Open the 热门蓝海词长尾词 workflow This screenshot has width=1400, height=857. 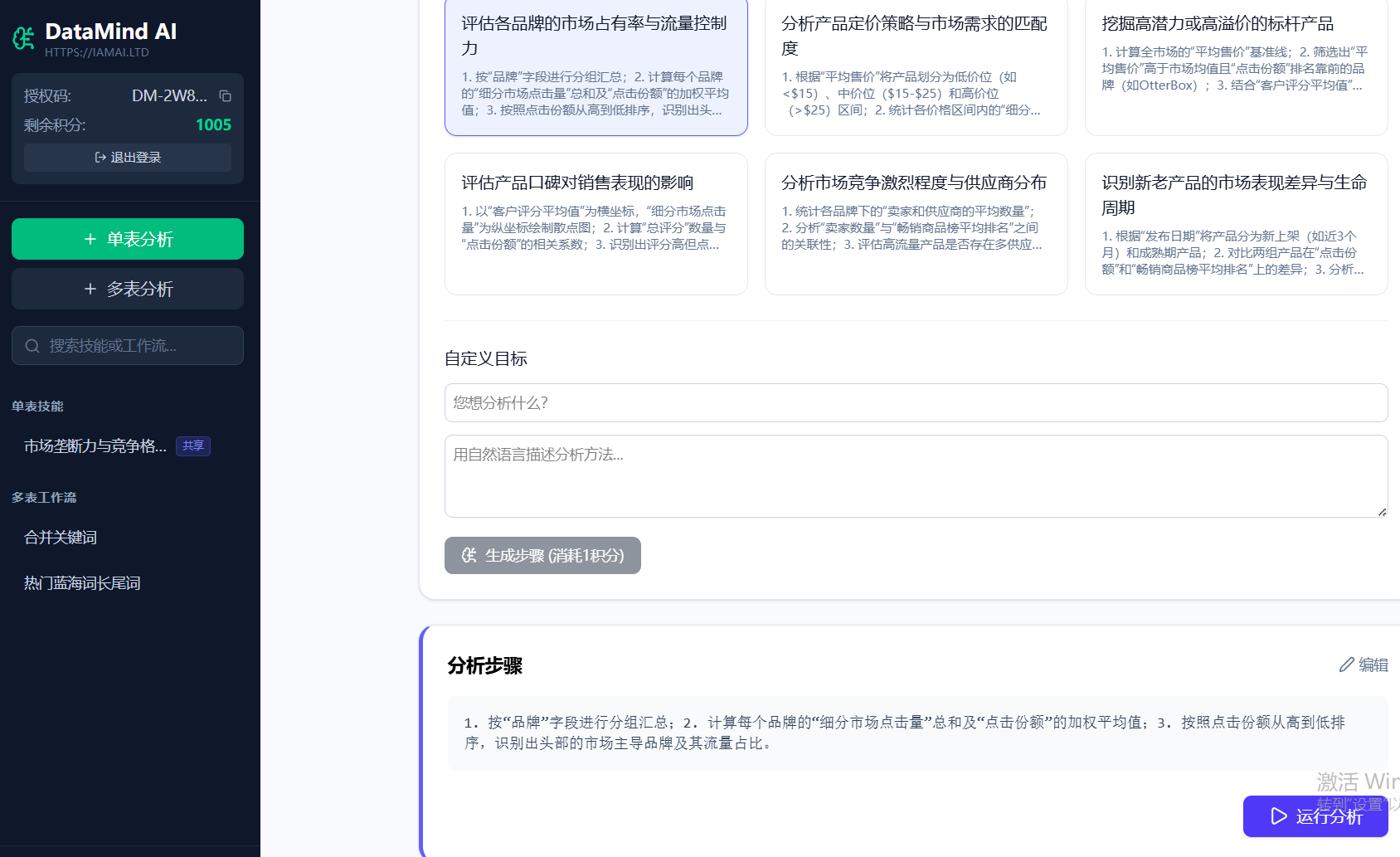[82, 583]
